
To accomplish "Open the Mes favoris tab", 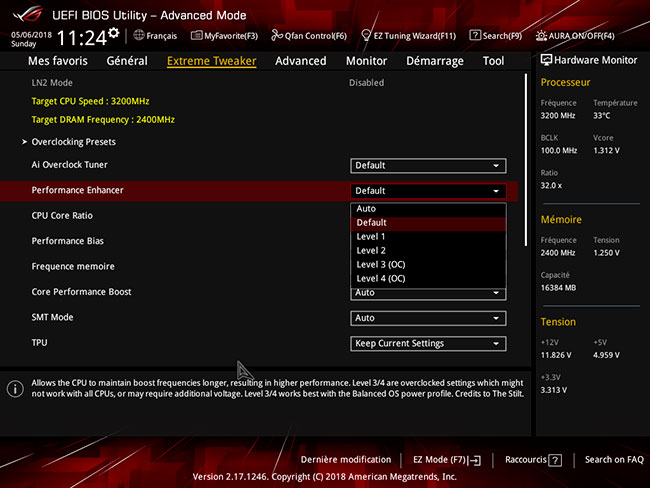I will tap(57, 61).
